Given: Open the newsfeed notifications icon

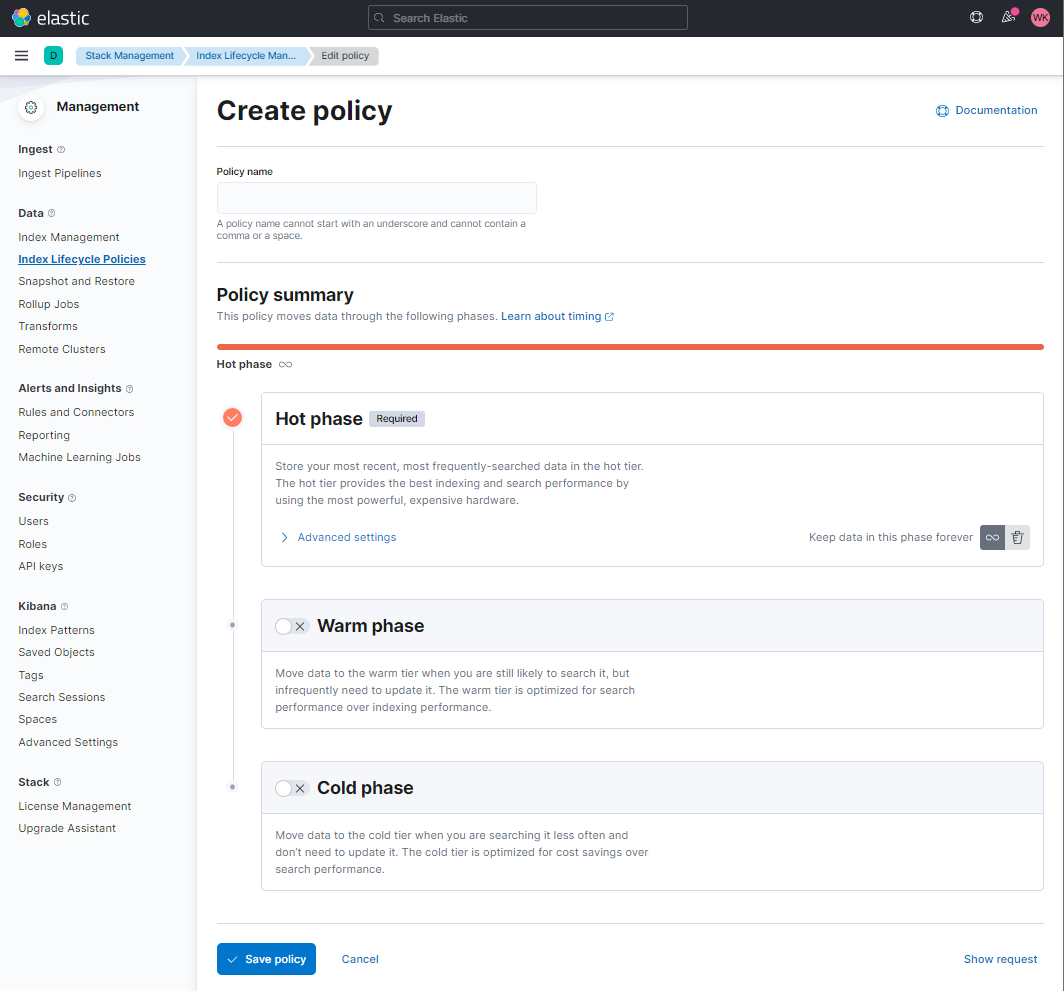Looking at the screenshot, I should (1008, 18).
